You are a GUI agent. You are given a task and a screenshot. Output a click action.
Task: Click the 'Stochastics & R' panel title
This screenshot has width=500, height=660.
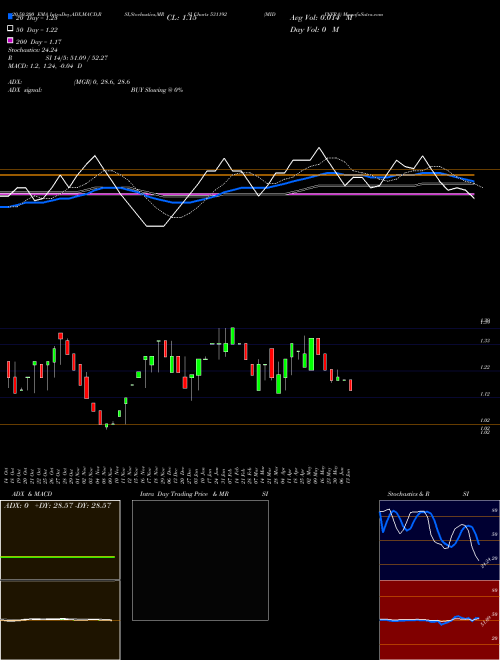[x=409, y=494]
